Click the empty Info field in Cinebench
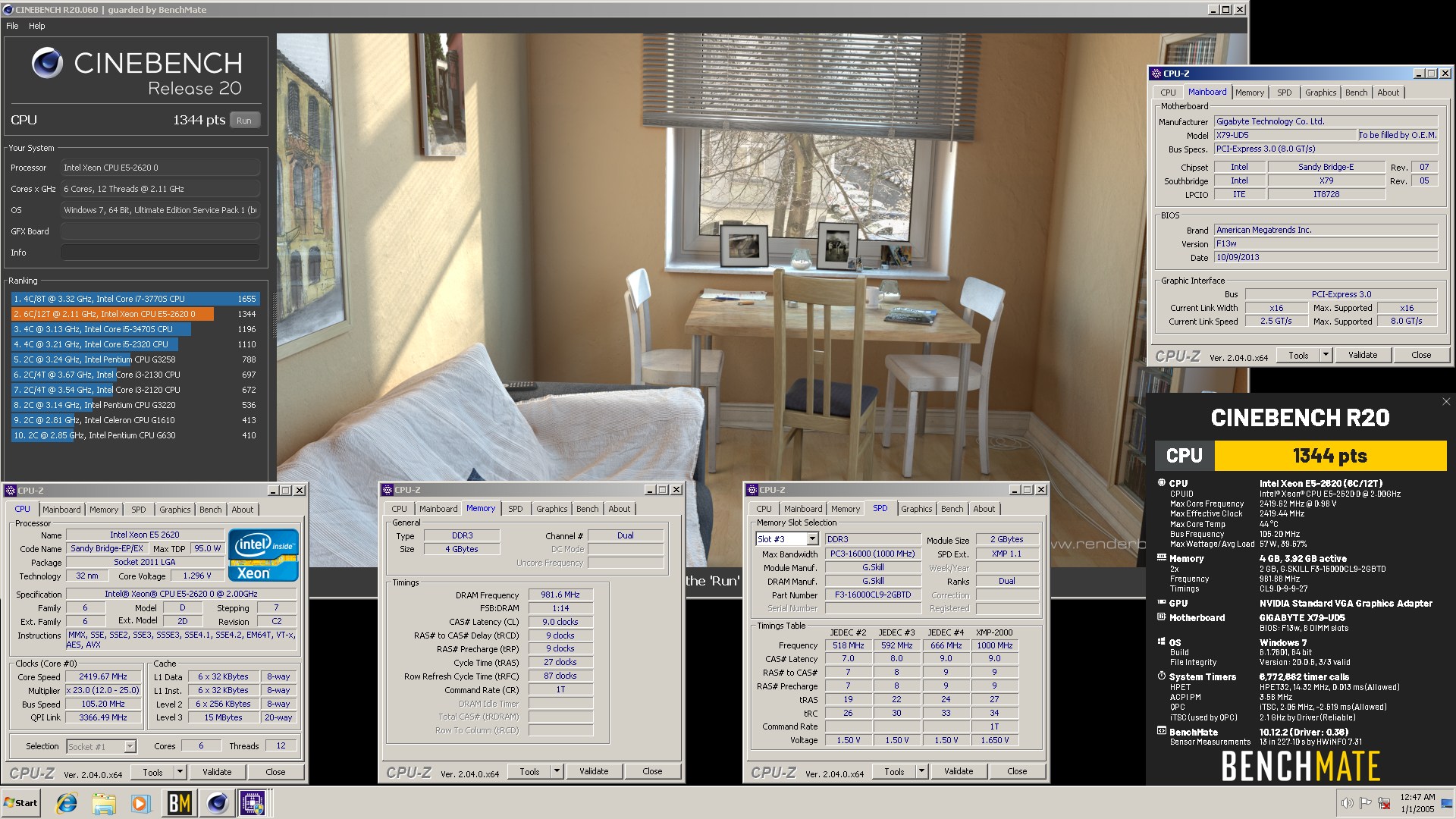Image resolution: width=1456 pixels, height=819 pixels. (x=160, y=253)
